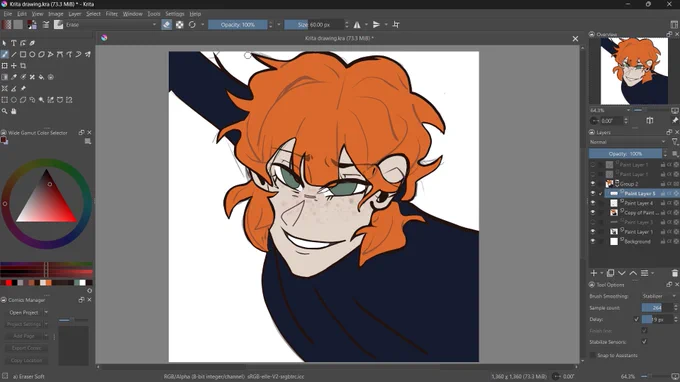This screenshot has width=680, height=382.
Task: Toggle Eraser mode in toolbar
Action: [167, 25]
